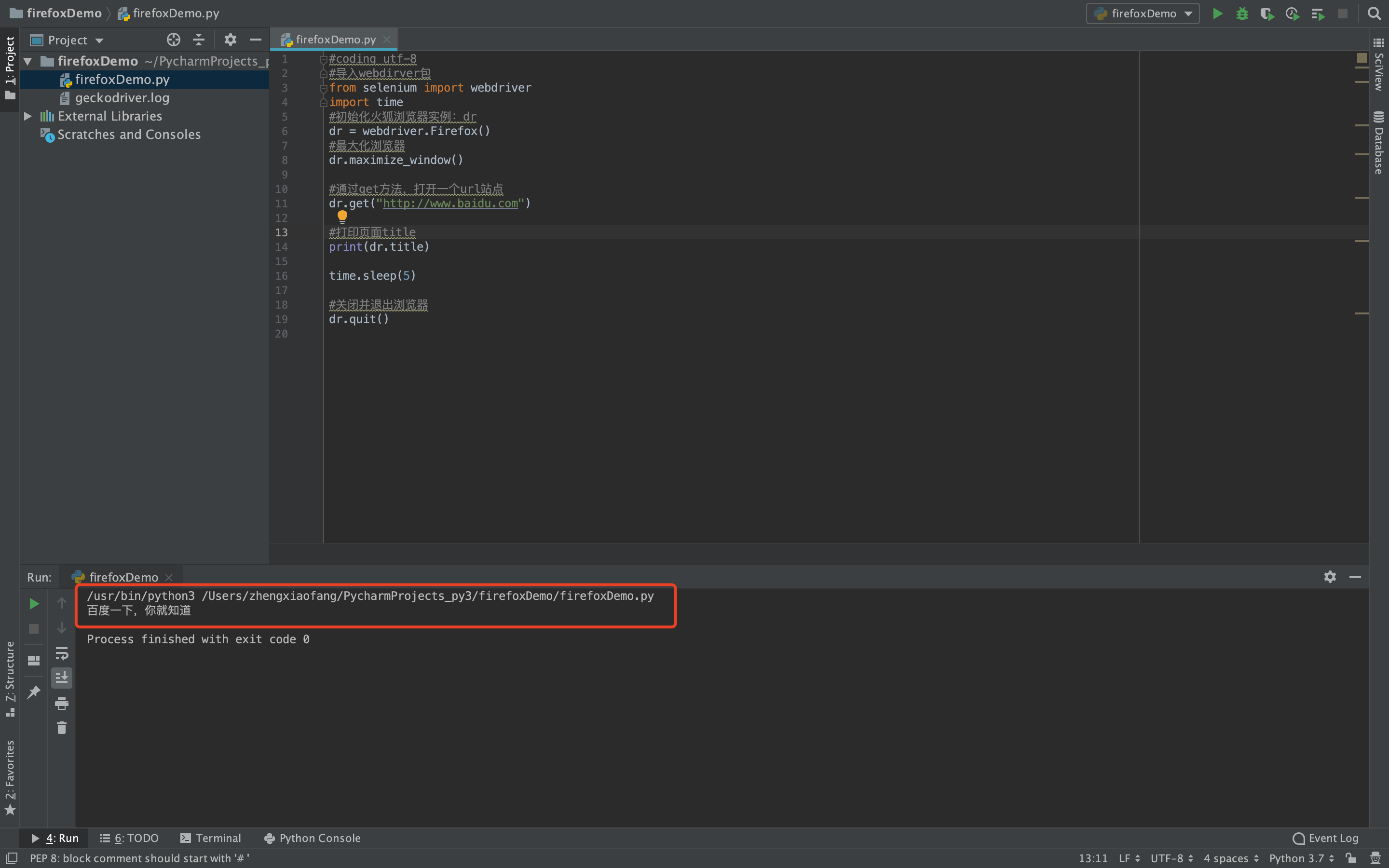1389x868 pixels.
Task: Click the locate file target icon in Project panel
Action: (173, 40)
